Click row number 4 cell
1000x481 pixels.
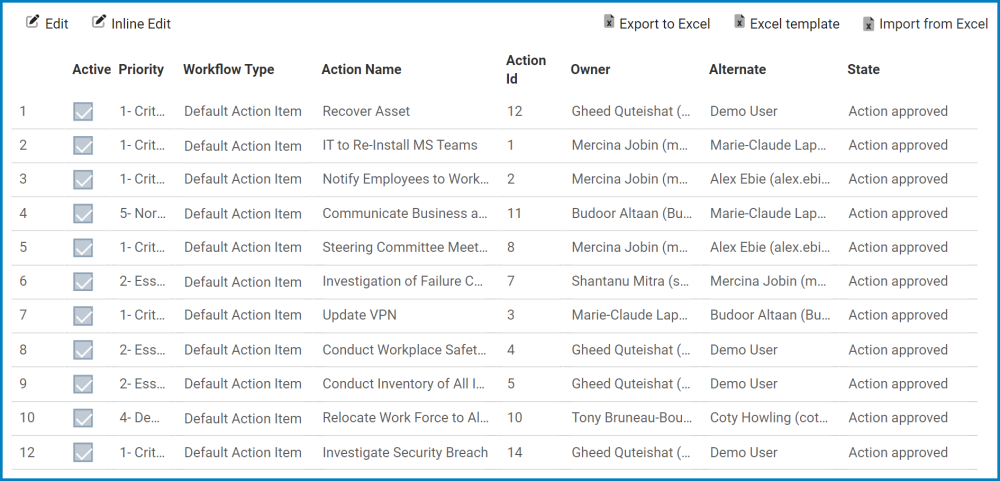[23, 214]
